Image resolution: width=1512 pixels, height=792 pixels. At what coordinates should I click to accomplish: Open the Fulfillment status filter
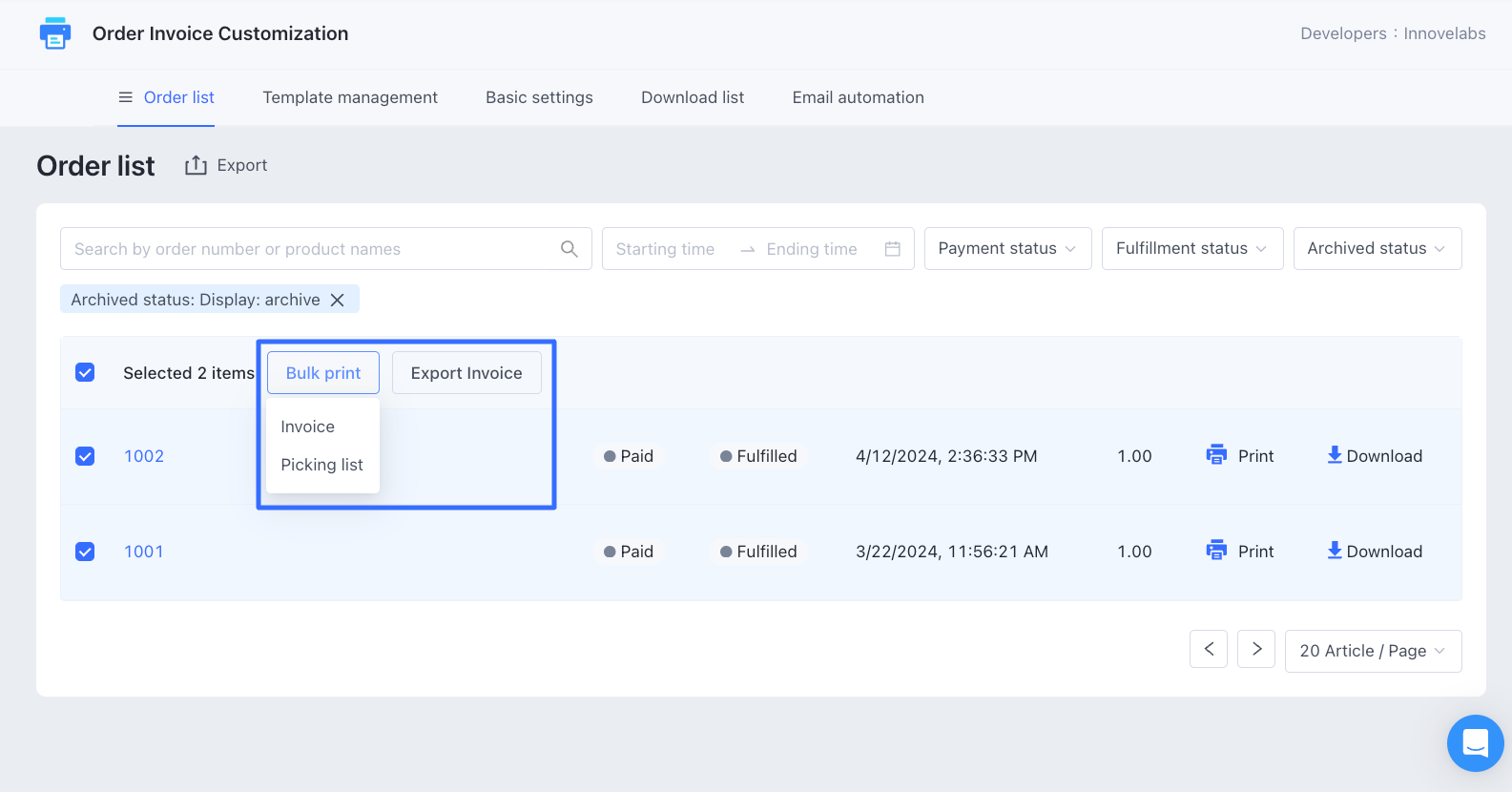click(x=1191, y=249)
